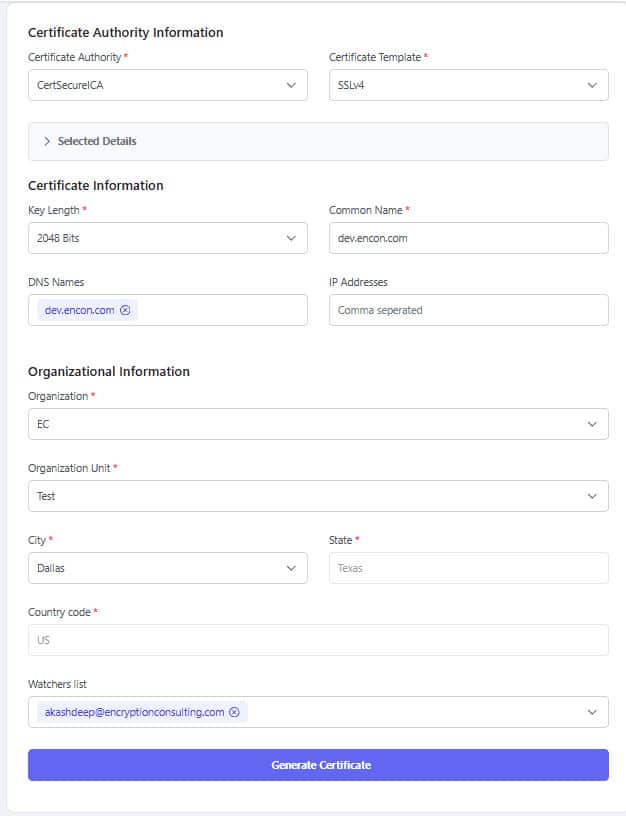Open the City dropdown showing Dallas
Viewport: 626px width, 816px height.
[x=167, y=568]
